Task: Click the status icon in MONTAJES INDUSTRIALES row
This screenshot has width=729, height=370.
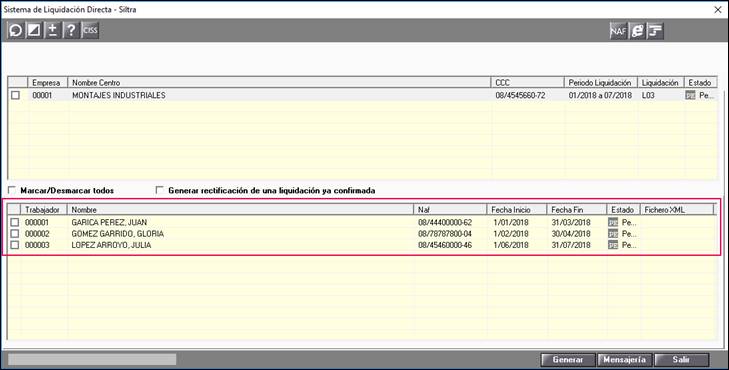Action: [x=690, y=95]
